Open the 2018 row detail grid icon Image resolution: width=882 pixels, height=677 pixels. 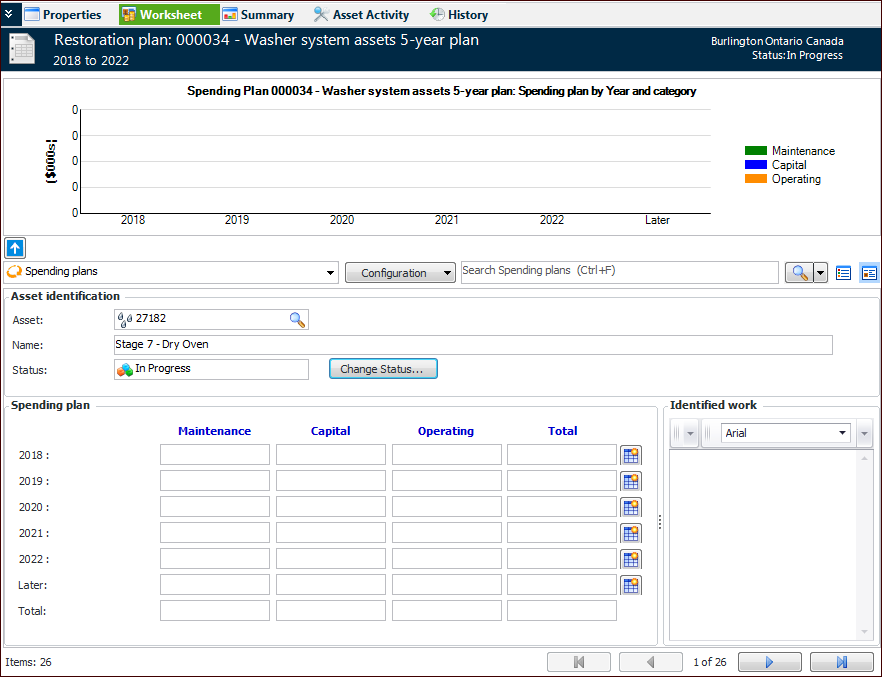click(x=630, y=455)
